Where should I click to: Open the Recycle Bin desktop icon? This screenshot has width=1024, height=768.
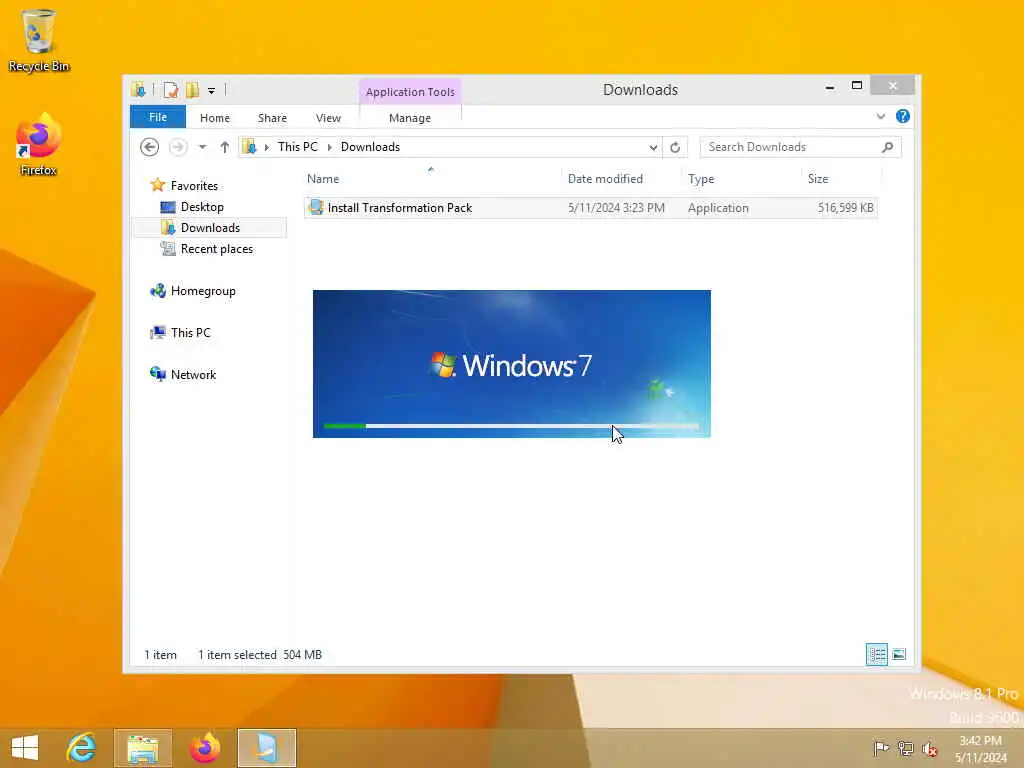click(39, 39)
